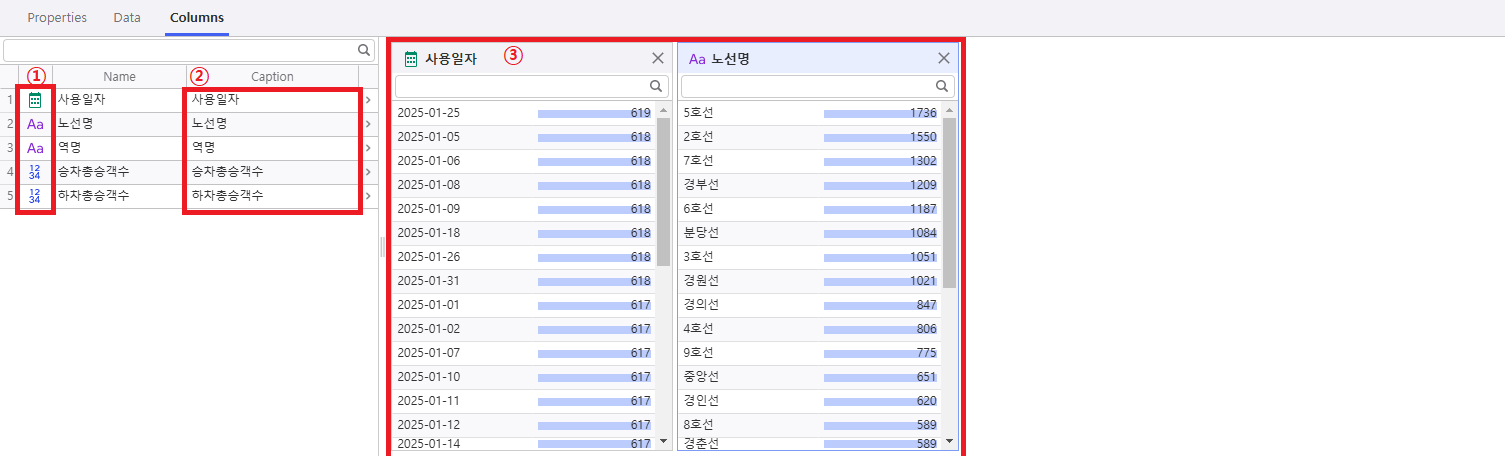Viewport: 1505px width, 456px height.
Task: Select the 5호선 value in 노선명 list
Action: (x=698, y=113)
